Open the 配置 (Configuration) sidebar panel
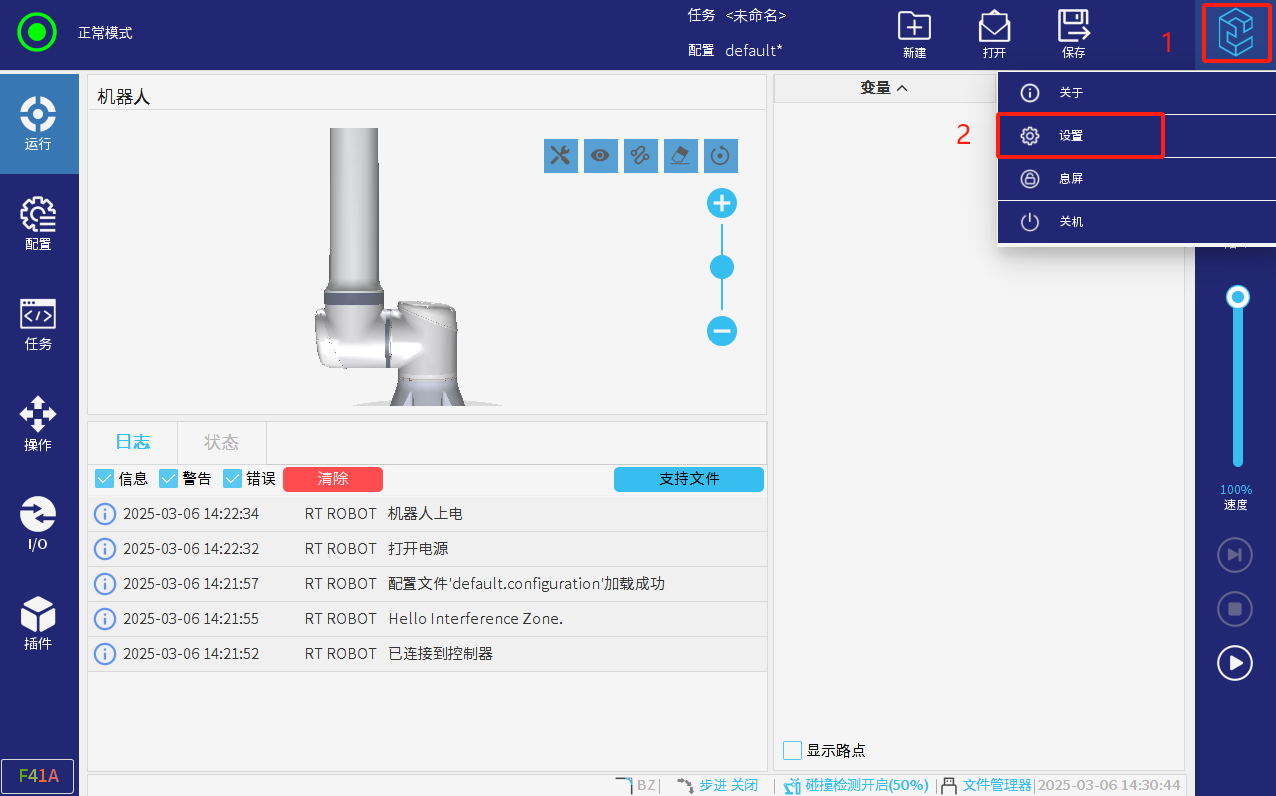This screenshot has width=1276, height=796. point(38,223)
